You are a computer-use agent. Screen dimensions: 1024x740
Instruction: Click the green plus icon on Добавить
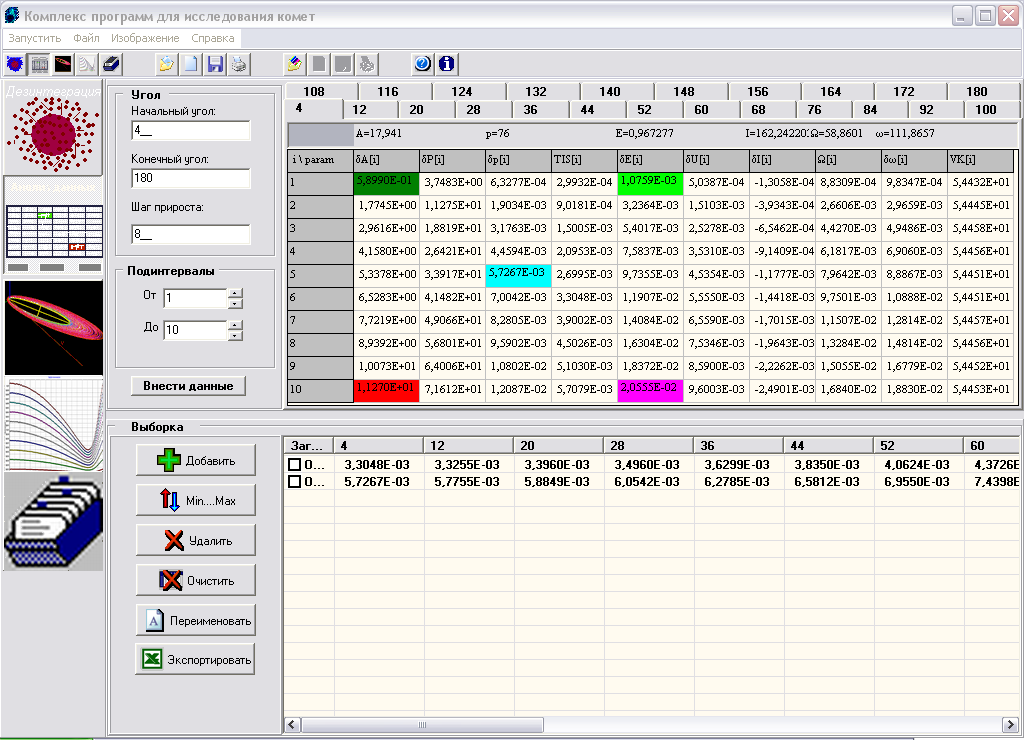pos(168,460)
